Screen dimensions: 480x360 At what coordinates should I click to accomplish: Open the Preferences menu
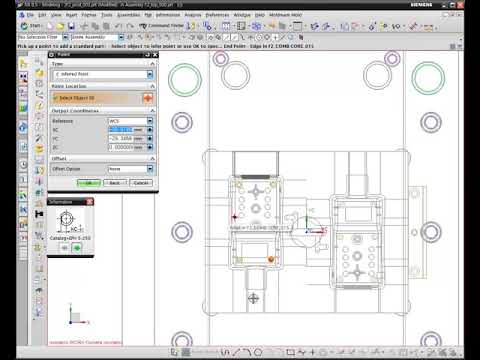pyautogui.click(x=217, y=15)
